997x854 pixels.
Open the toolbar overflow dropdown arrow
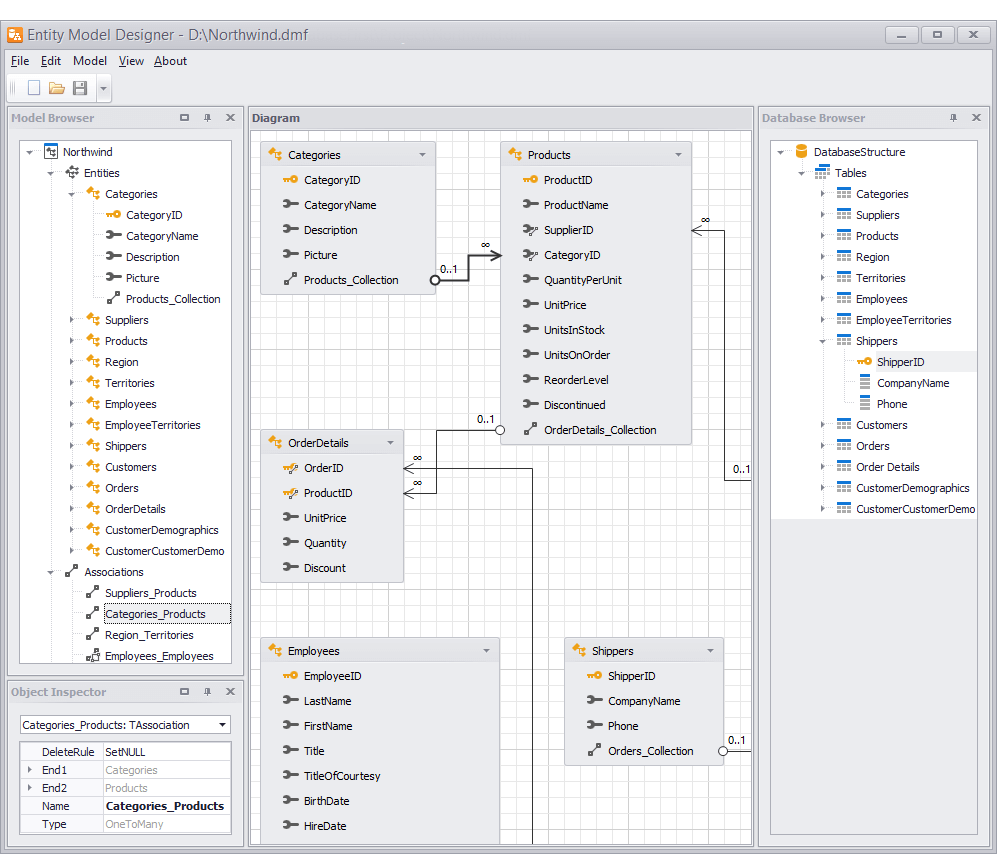pyautogui.click(x=103, y=89)
